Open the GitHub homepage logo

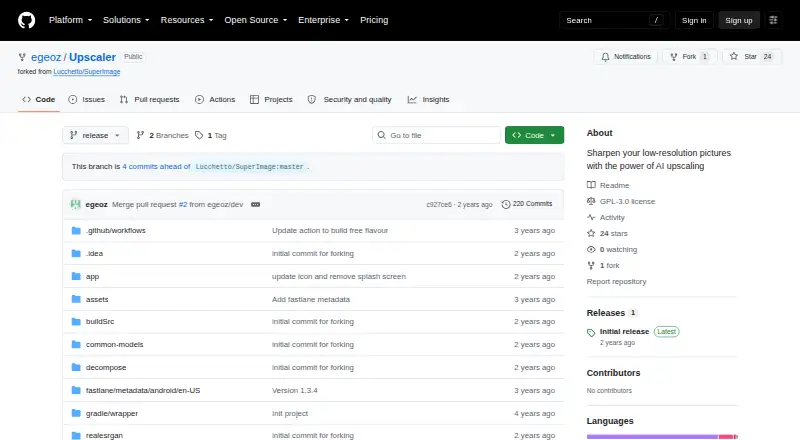click(x=27, y=20)
